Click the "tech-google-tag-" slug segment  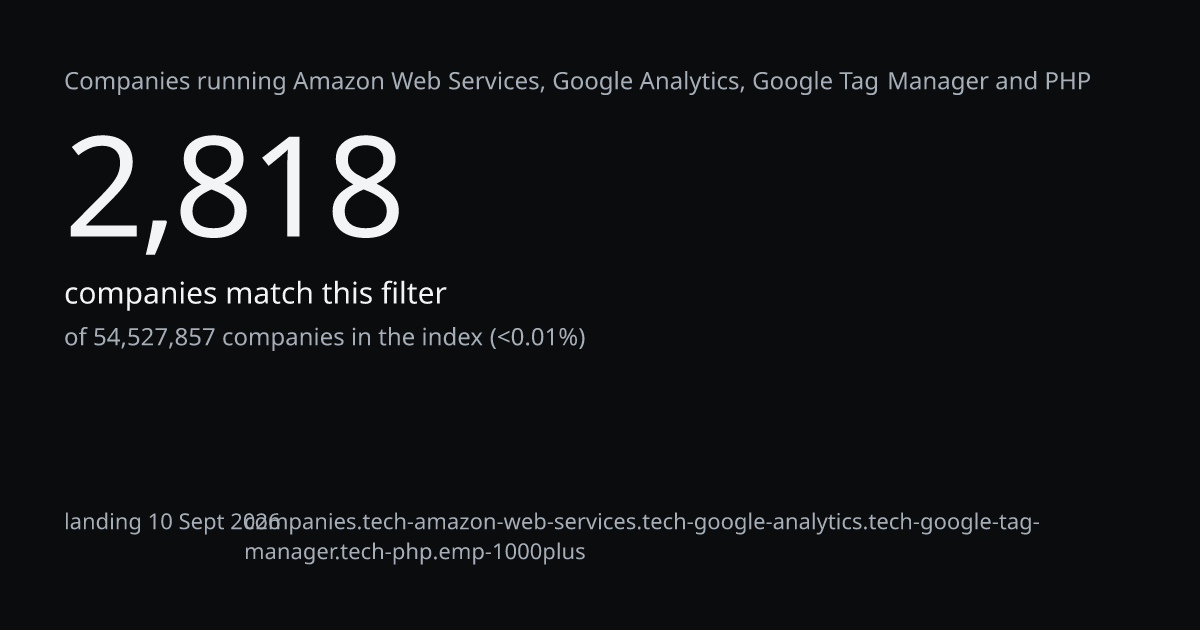pyautogui.click(x=956, y=522)
